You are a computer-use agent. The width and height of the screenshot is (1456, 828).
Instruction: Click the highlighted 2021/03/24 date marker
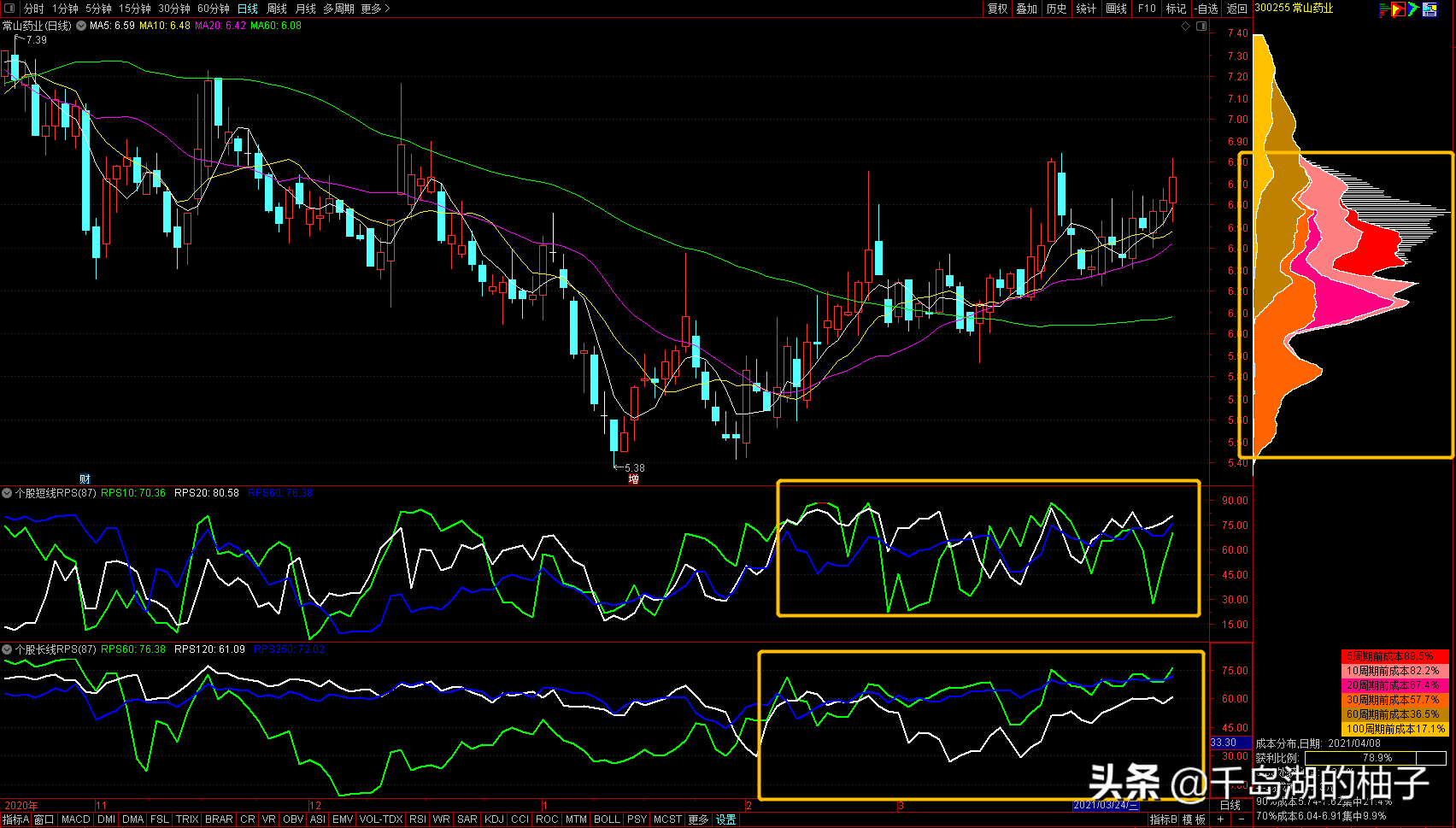coord(1106,805)
